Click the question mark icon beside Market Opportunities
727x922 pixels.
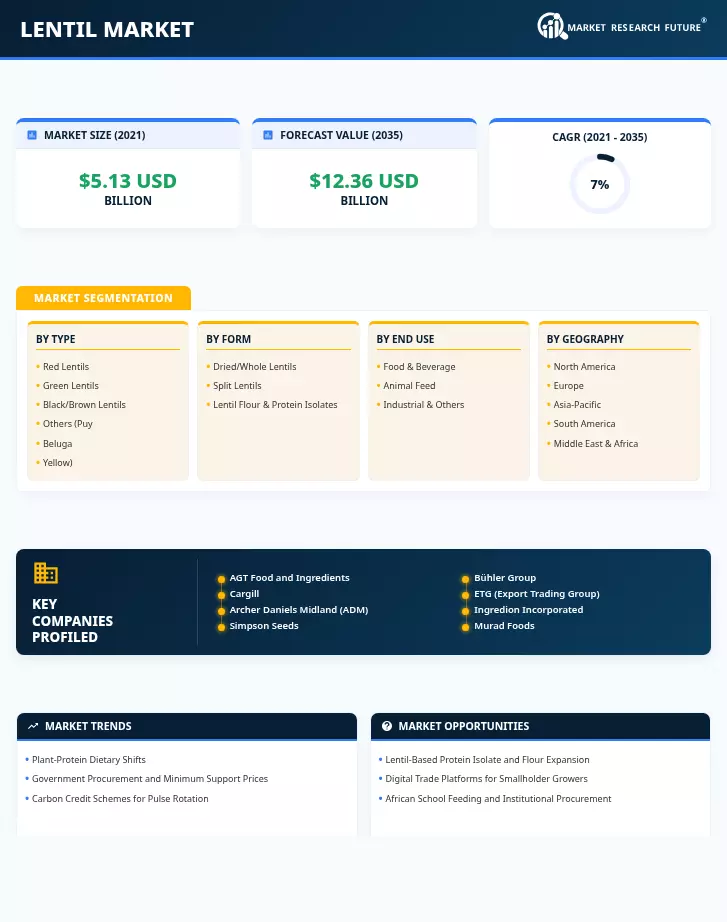point(386,726)
